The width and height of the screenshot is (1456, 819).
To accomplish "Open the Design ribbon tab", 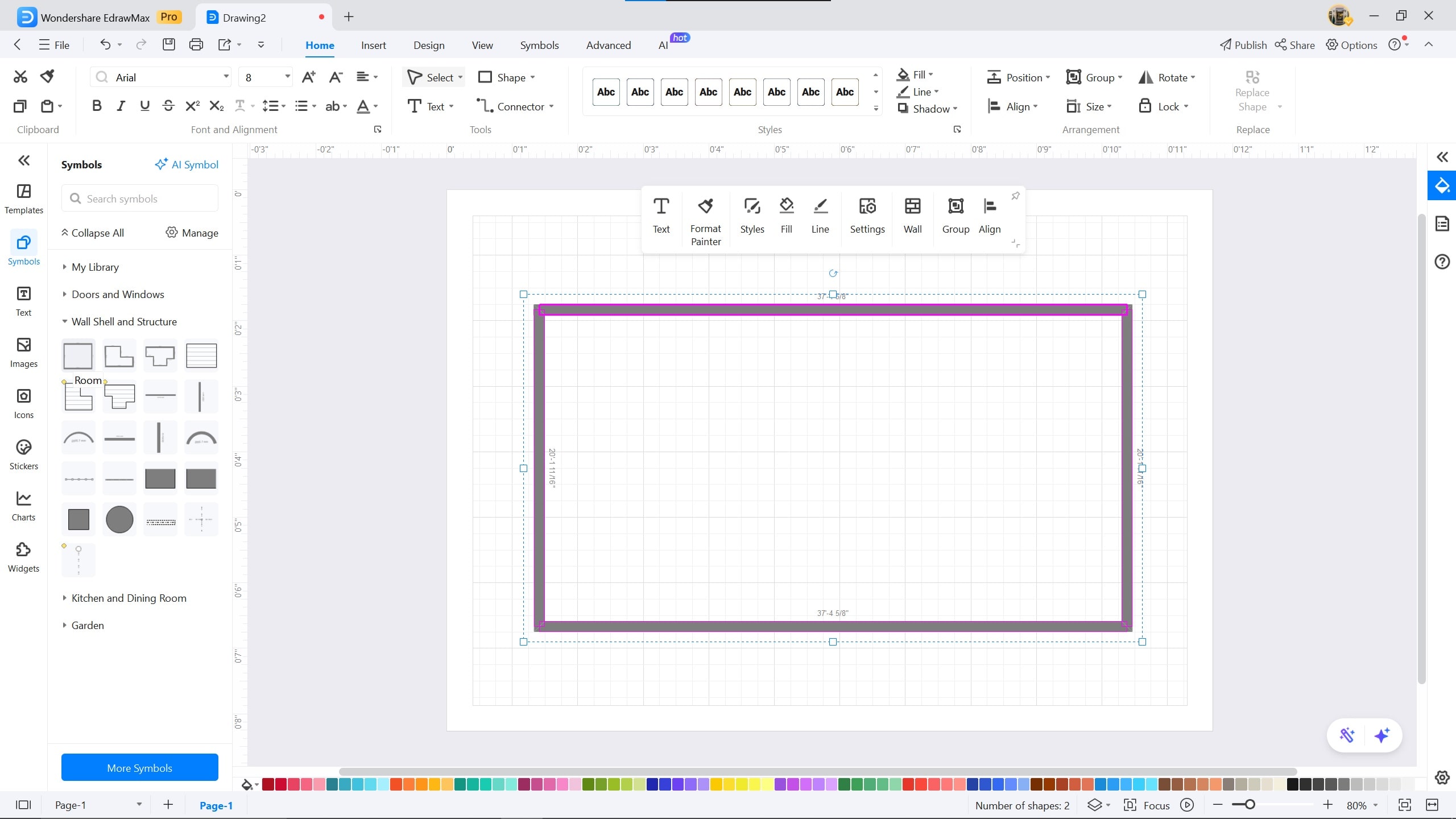I will pos(429,45).
